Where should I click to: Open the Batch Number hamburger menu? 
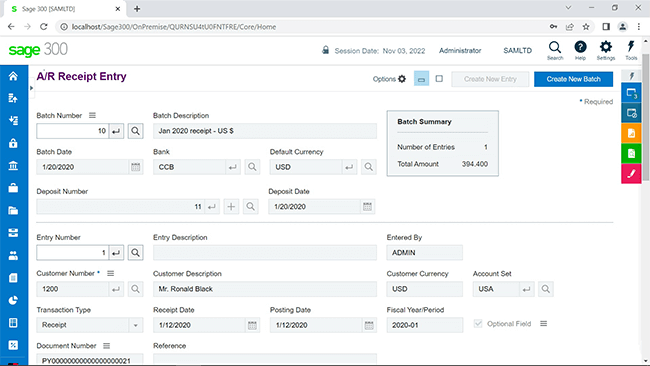92,115
